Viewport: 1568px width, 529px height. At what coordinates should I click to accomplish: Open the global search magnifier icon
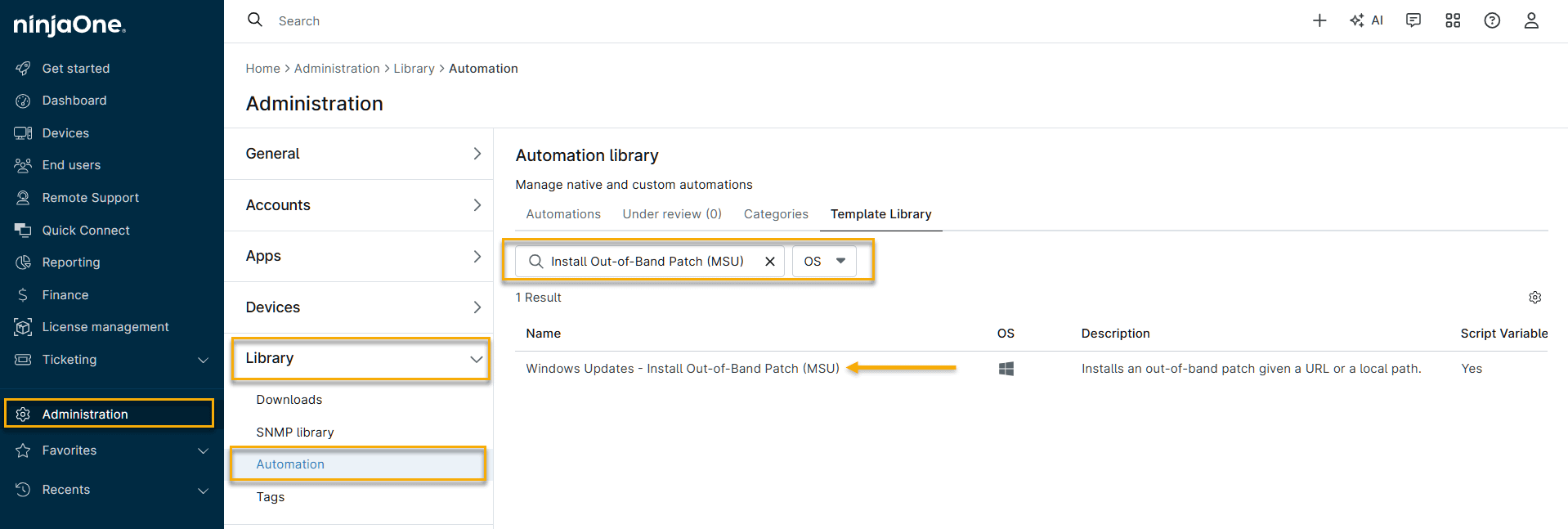[x=255, y=20]
